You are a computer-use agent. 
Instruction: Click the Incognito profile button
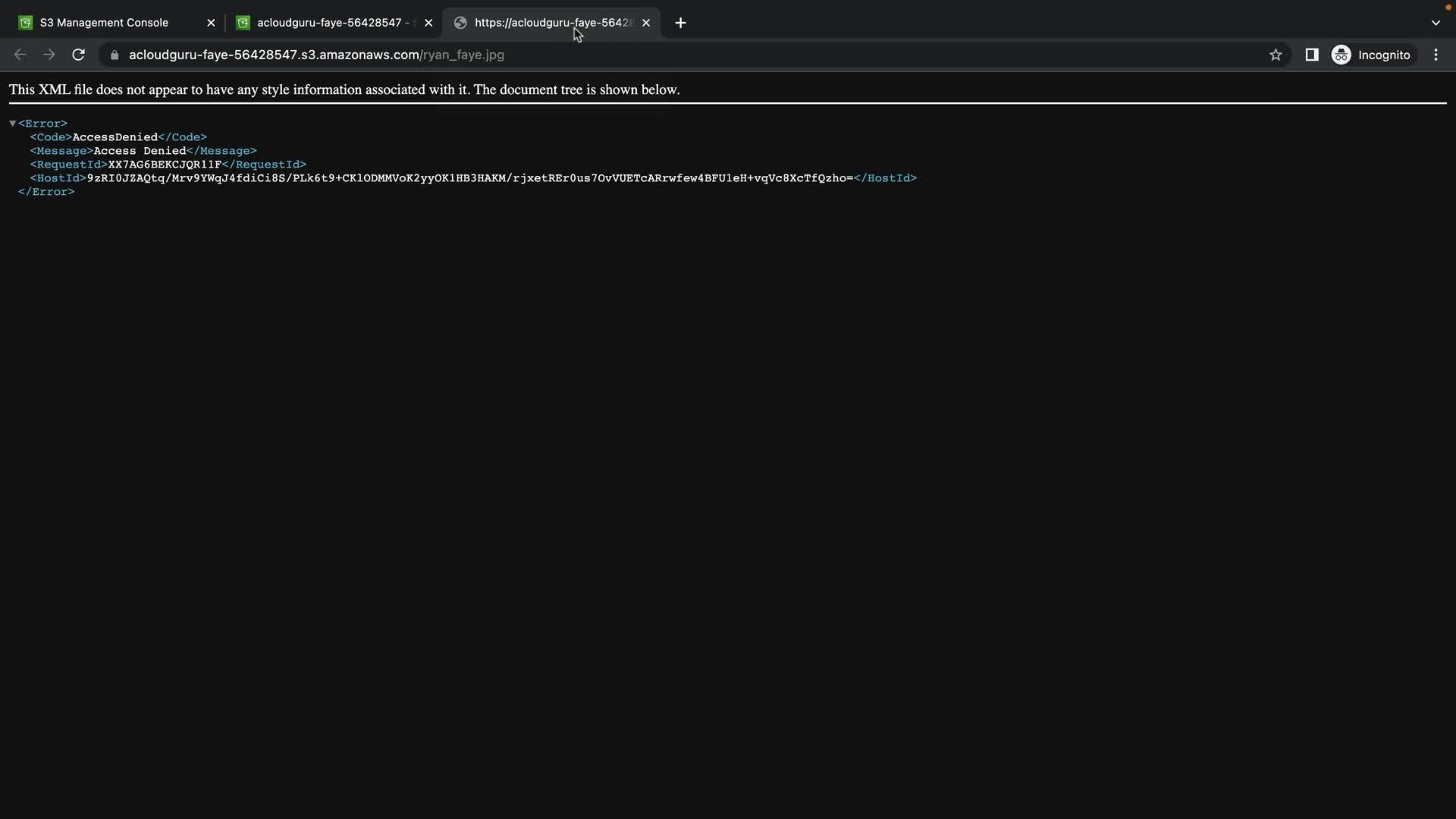pyautogui.click(x=1371, y=55)
